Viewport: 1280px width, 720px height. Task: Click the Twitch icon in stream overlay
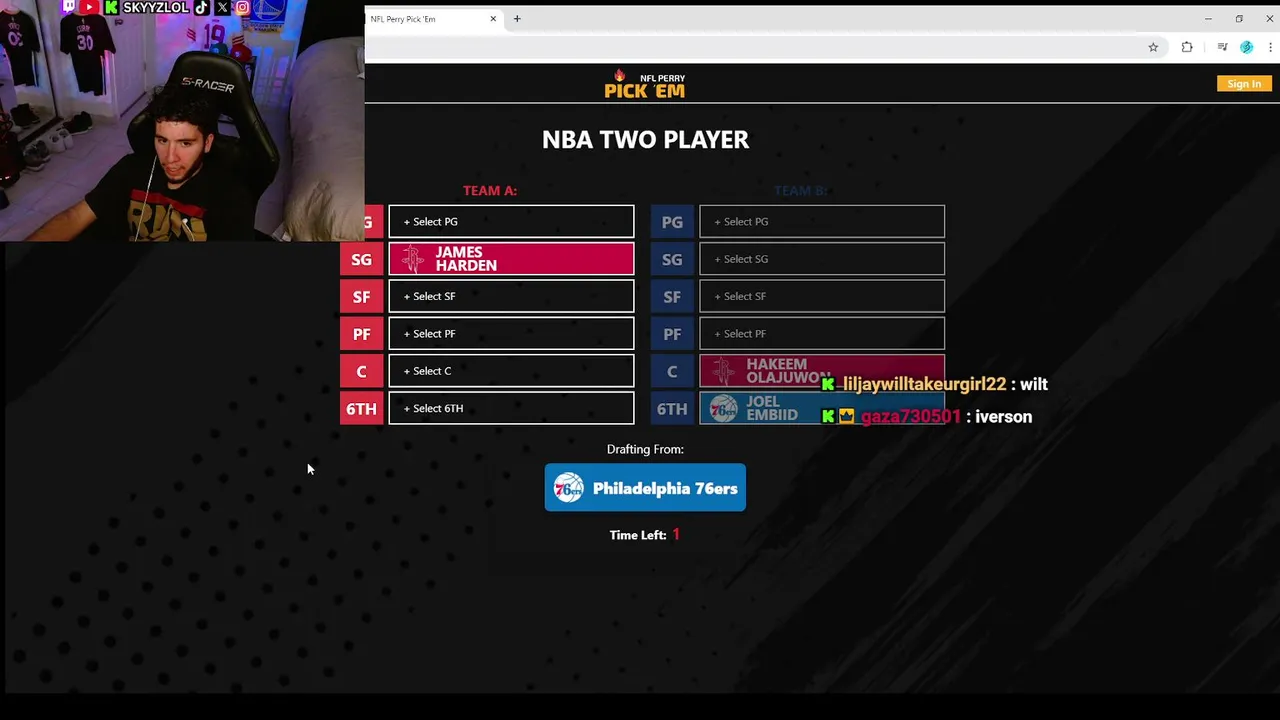pyautogui.click(x=69, y=7)
